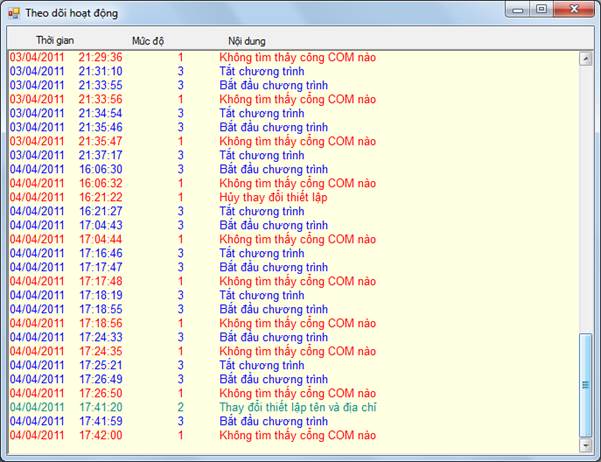Click the scrollbar down arrow
The width and height of the screenshot is (601, 462).
[x=586, y=445]
